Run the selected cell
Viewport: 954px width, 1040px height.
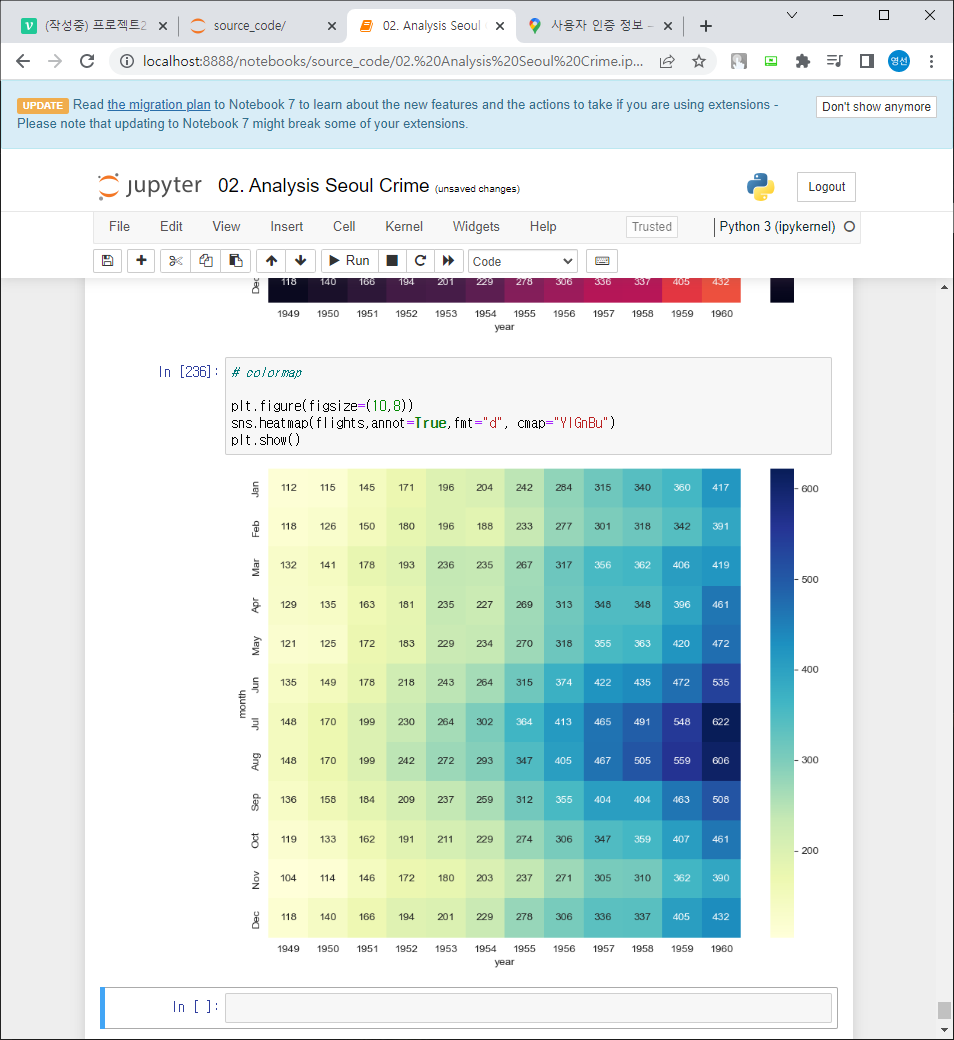coord(350,261)
